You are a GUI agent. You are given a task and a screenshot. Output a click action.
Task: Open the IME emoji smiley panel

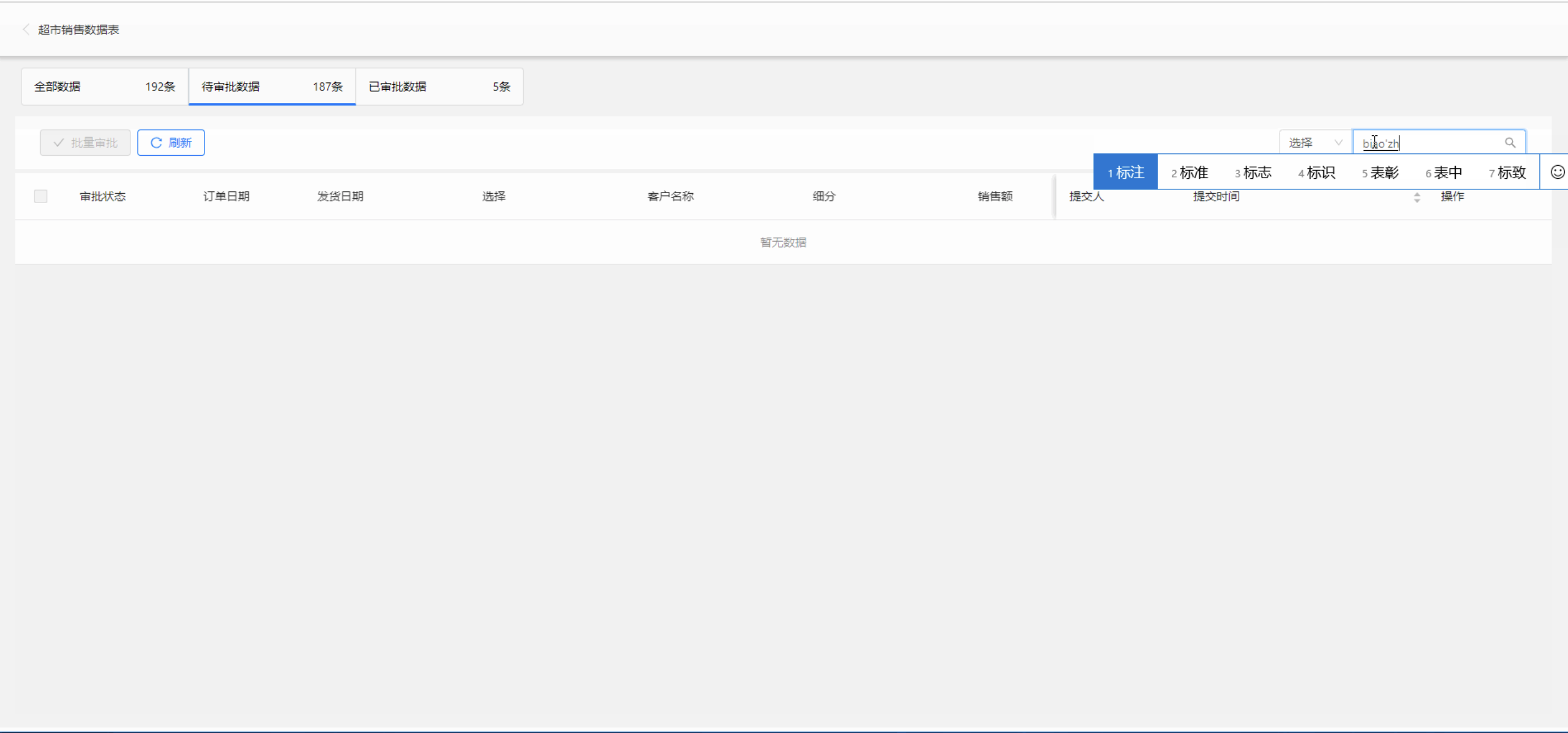tap(1557, 172)
